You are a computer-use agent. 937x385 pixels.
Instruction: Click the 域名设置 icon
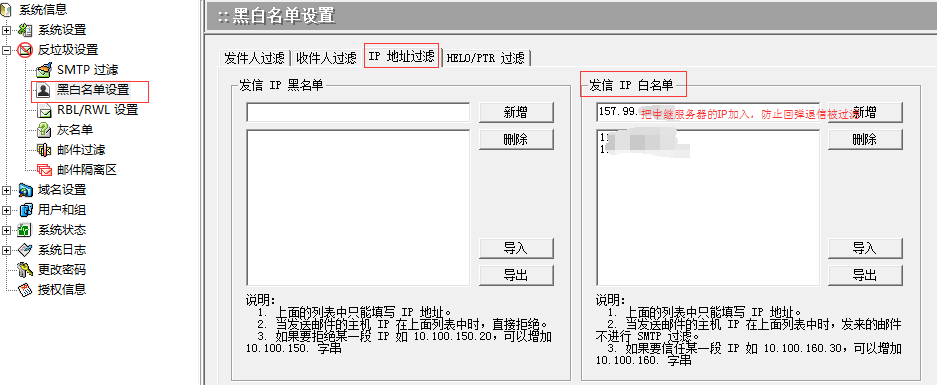point(26,190)
